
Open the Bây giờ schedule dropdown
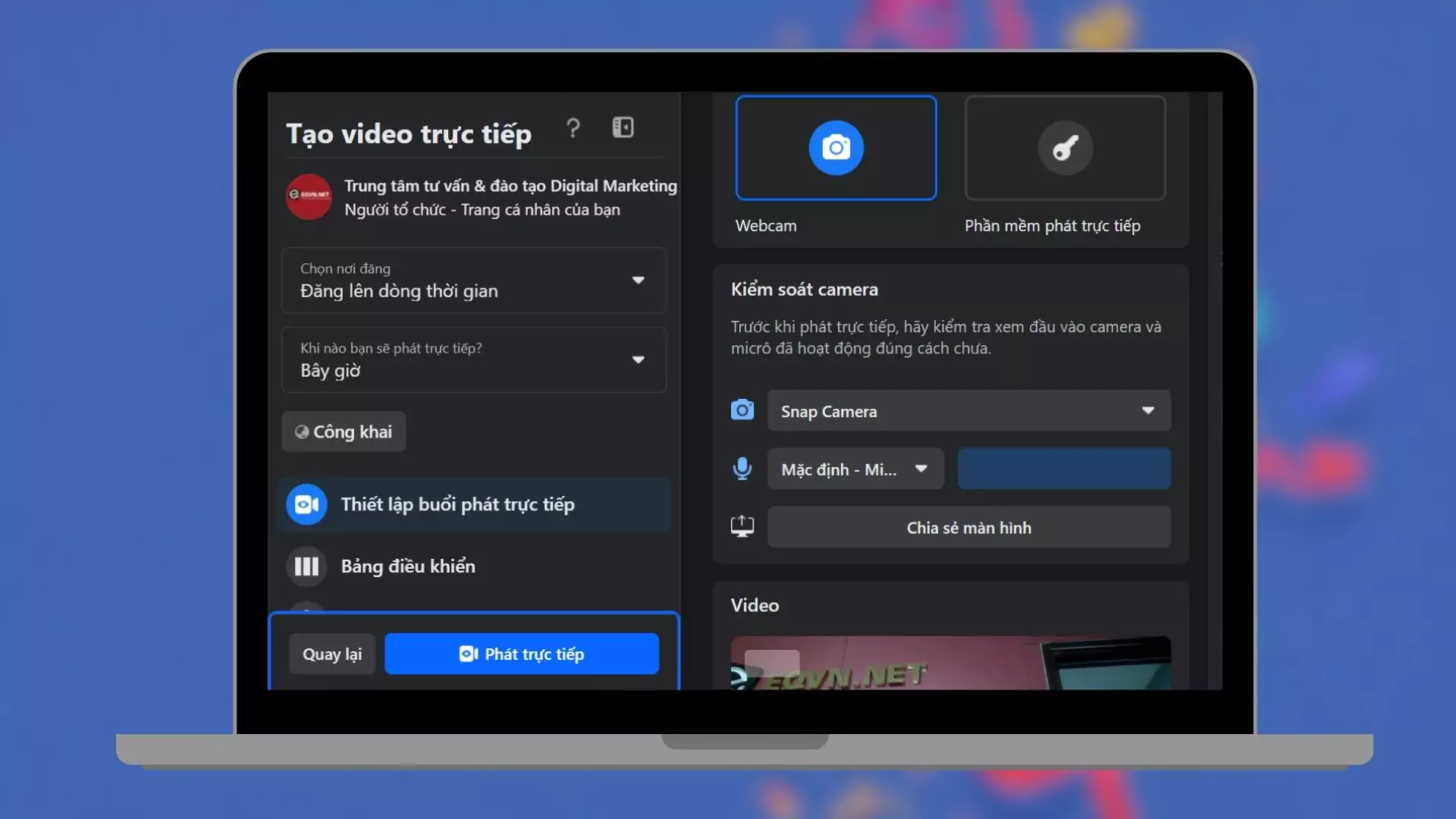pyautogui.click(x=474, y=360)
